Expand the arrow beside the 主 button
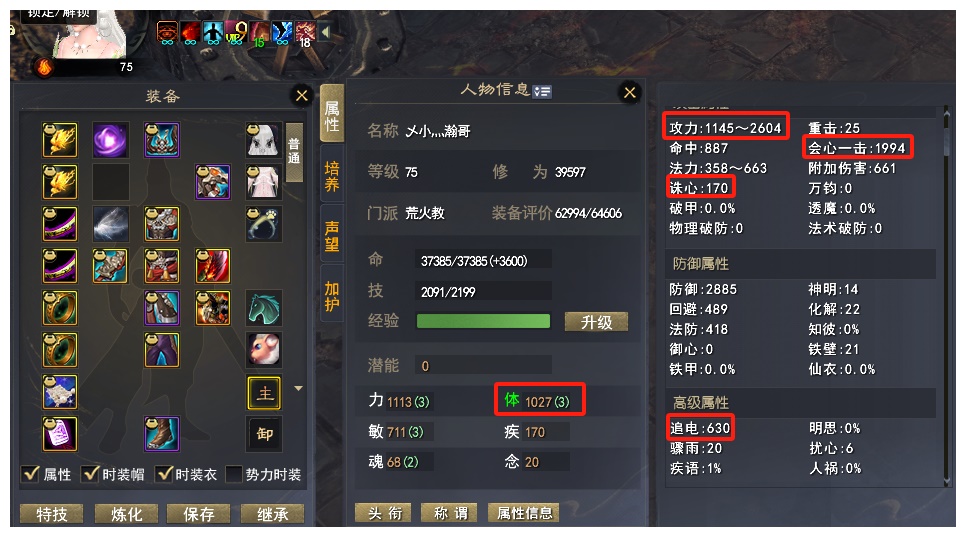 [299, 389]
